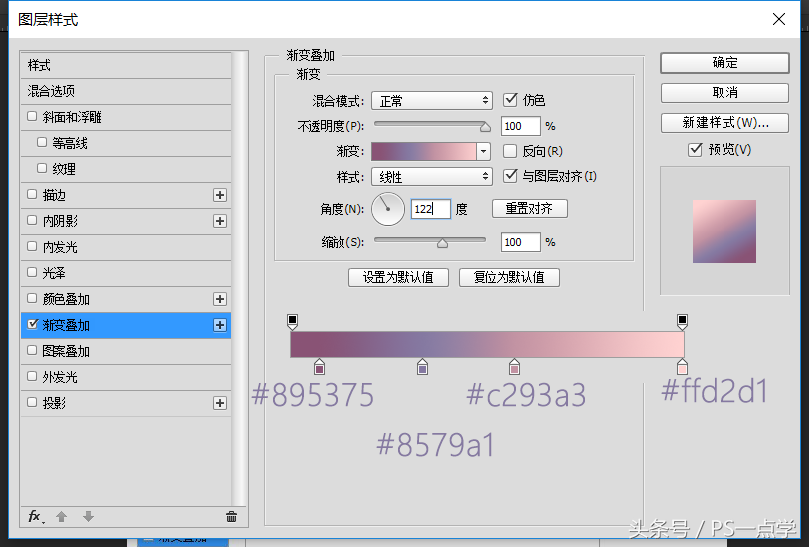
Task: Open gradient picker dropdown arrow
Action: tap(483, 151)
